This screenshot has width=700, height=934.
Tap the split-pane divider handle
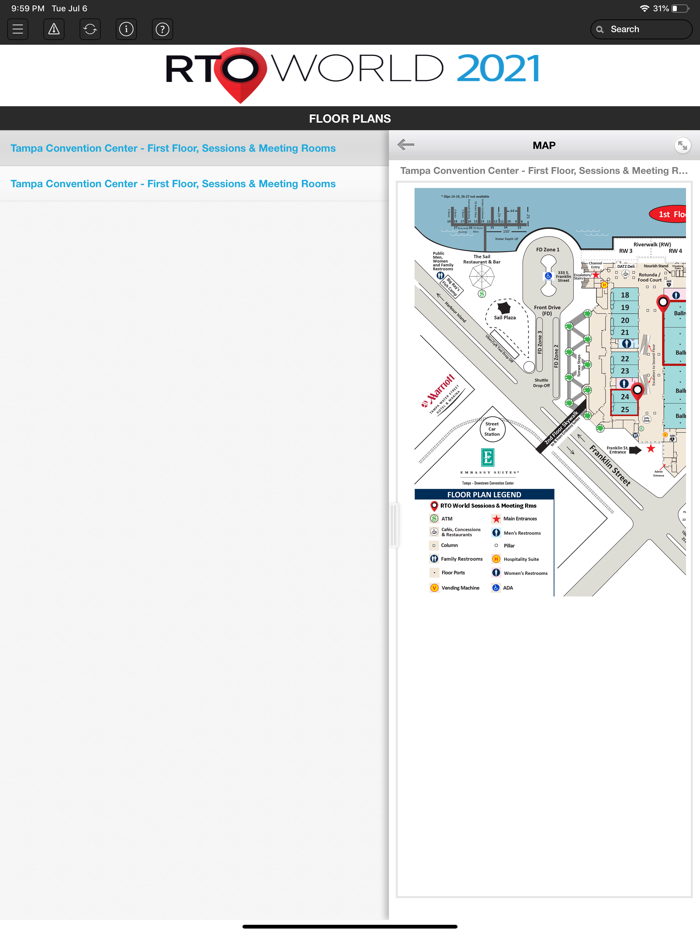394,525
